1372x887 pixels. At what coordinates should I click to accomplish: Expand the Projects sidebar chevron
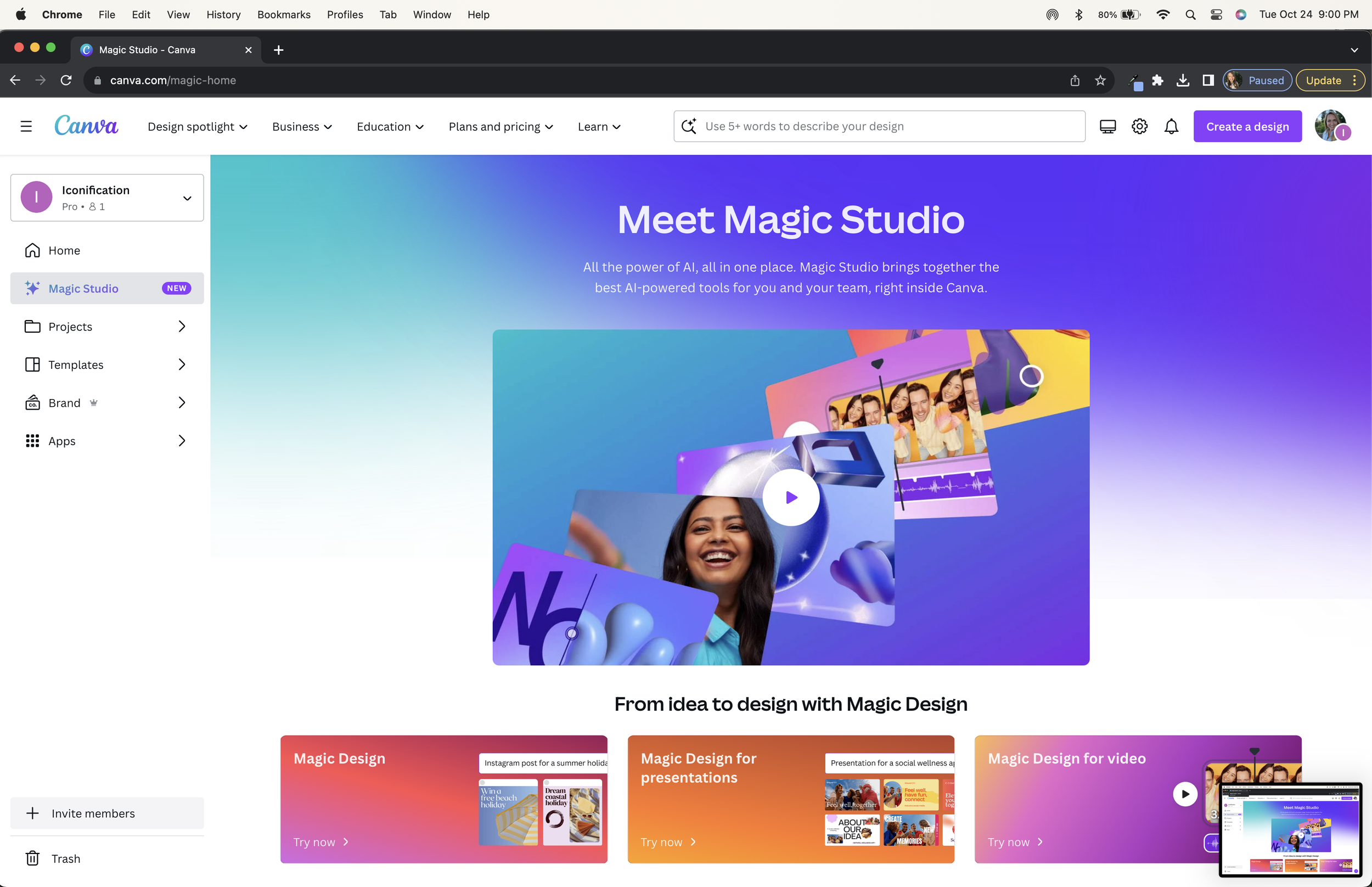(182, 327)
